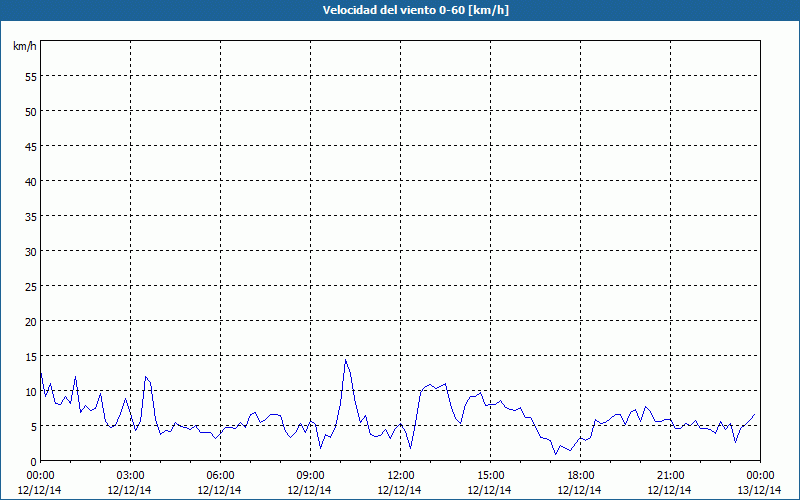Select the 12:00 time label
The image size is (800, 500).
(x=401, y=476)
